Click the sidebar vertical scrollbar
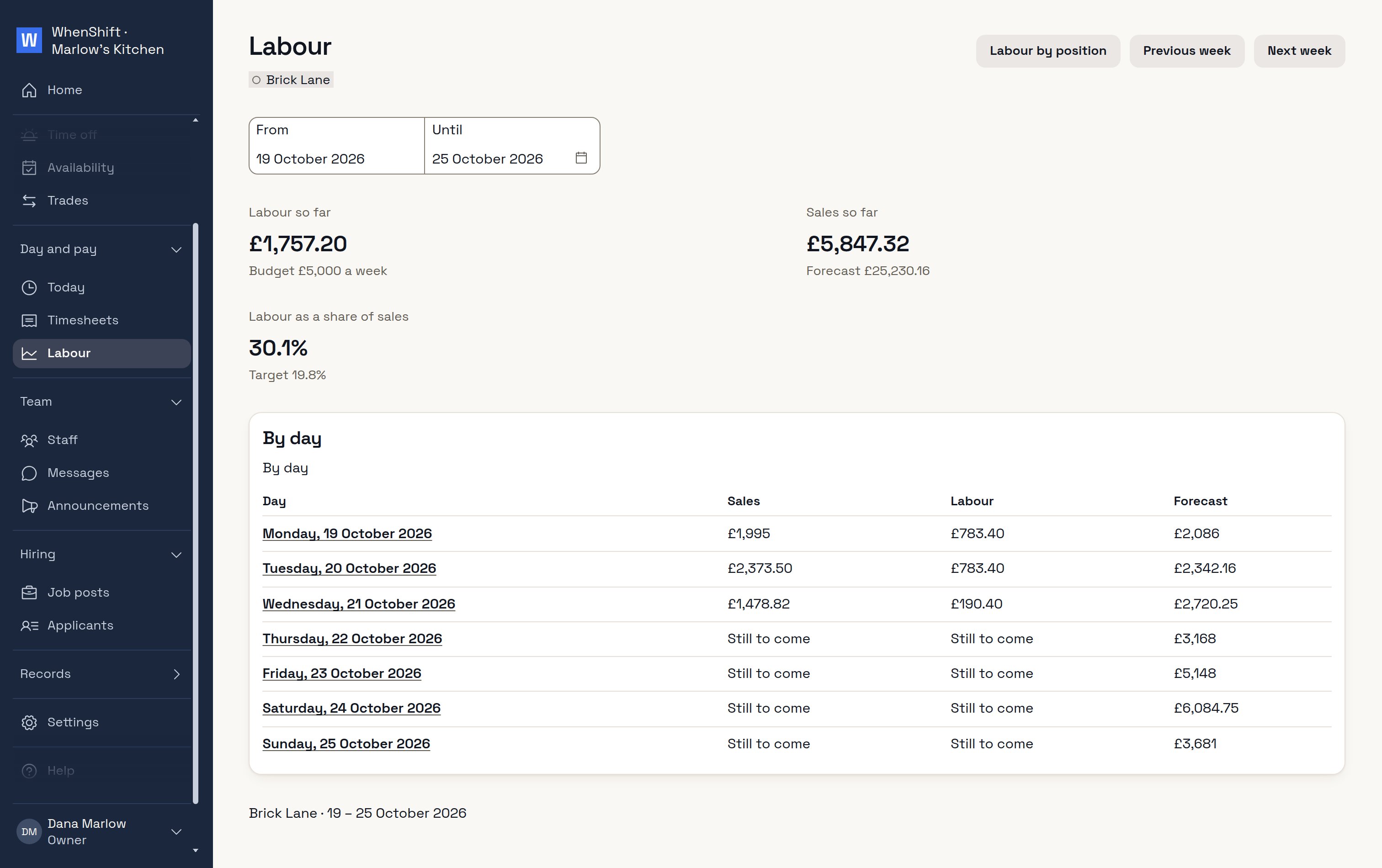Image resolution: width=1382 pixels, height=868 pixels. [195, 513]
